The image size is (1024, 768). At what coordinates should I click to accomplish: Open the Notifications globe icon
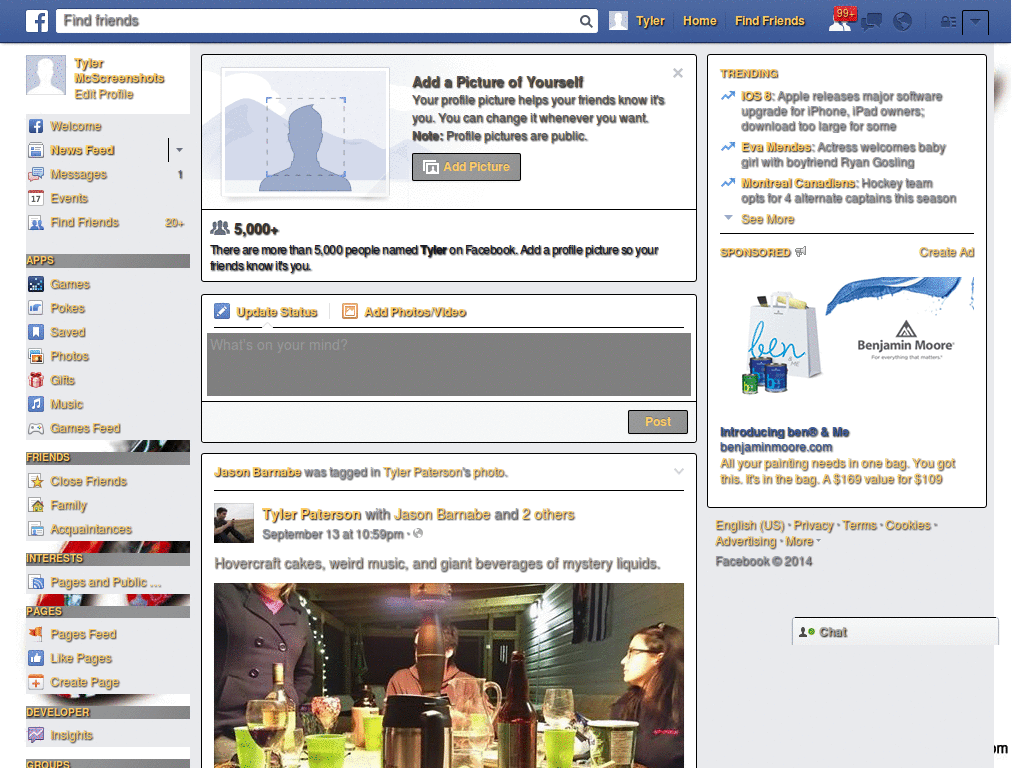902,20
